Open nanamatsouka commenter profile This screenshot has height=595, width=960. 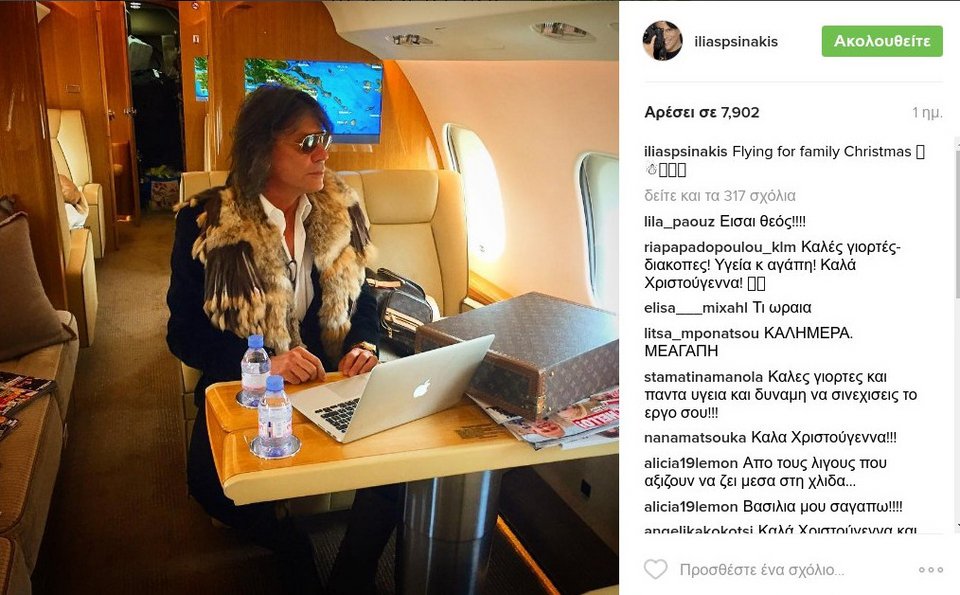695,438
